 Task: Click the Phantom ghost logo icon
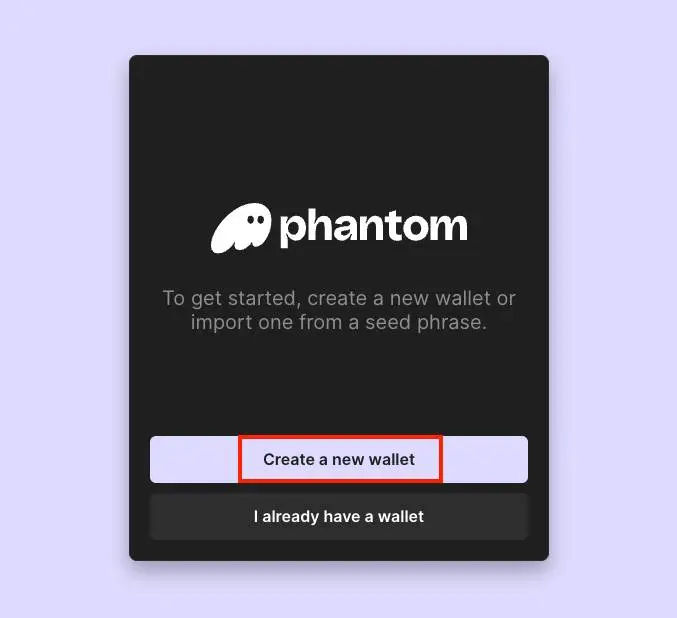coord(241,228)
